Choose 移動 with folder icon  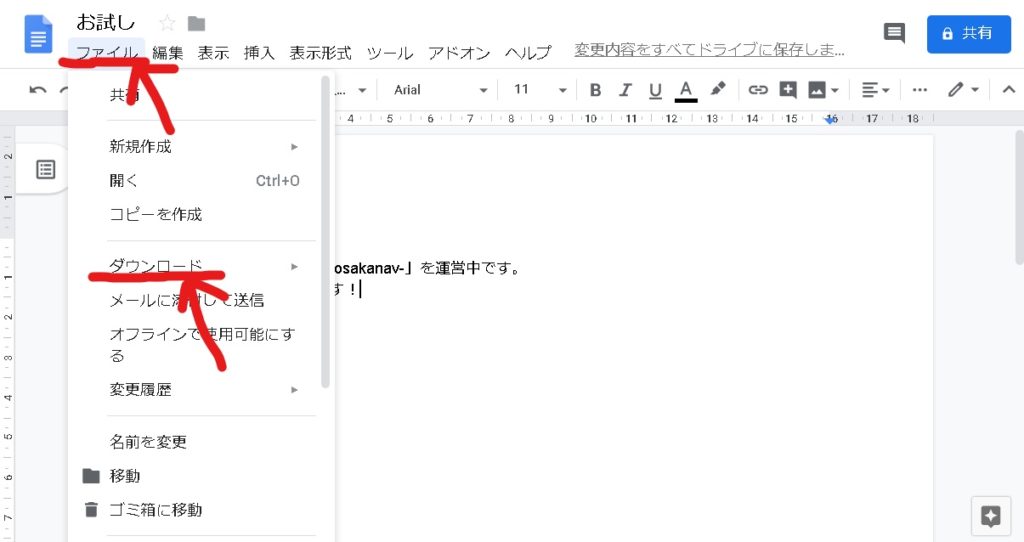202,476
